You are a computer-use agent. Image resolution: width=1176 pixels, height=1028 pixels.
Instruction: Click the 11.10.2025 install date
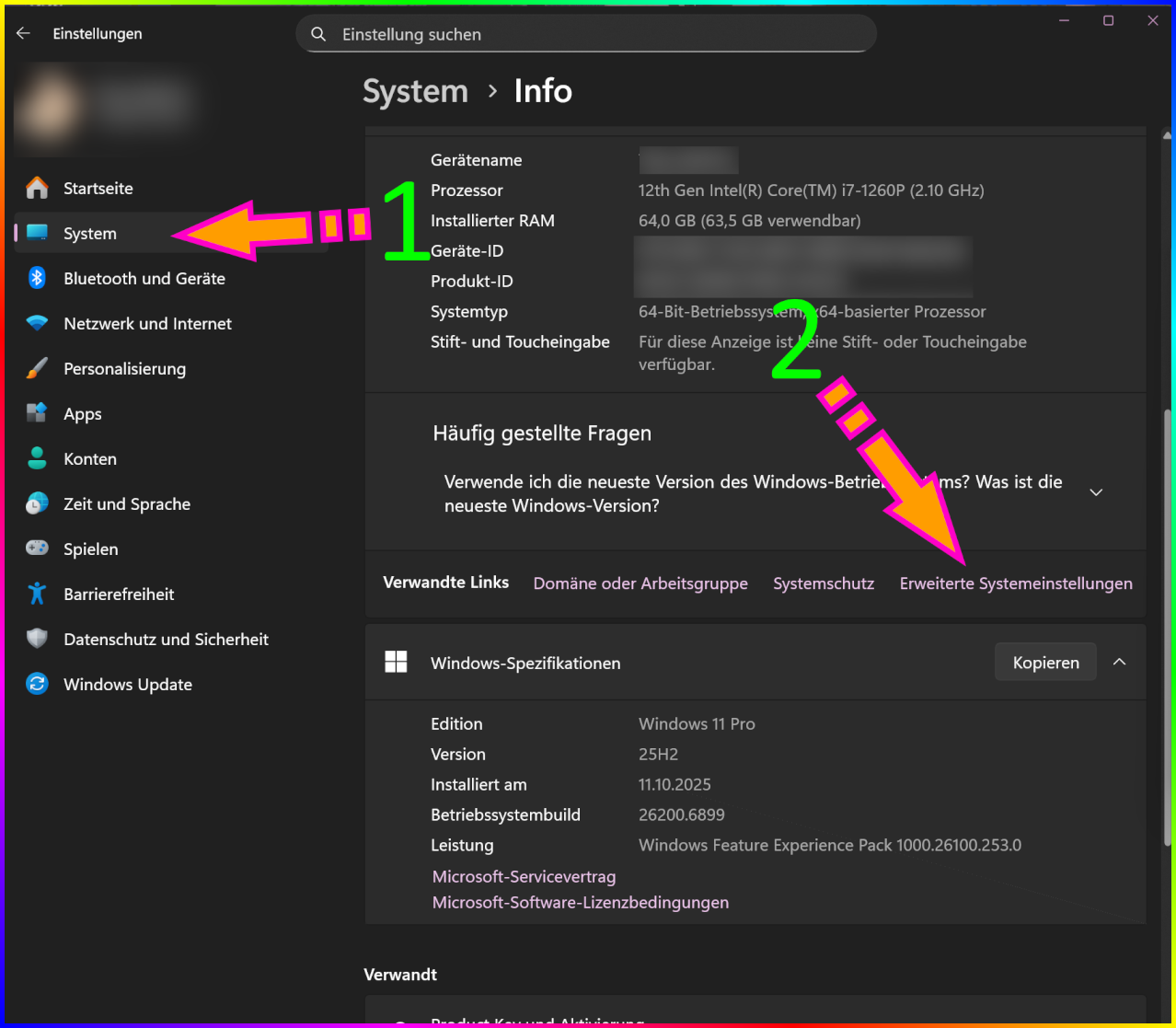tap(674, 784)
